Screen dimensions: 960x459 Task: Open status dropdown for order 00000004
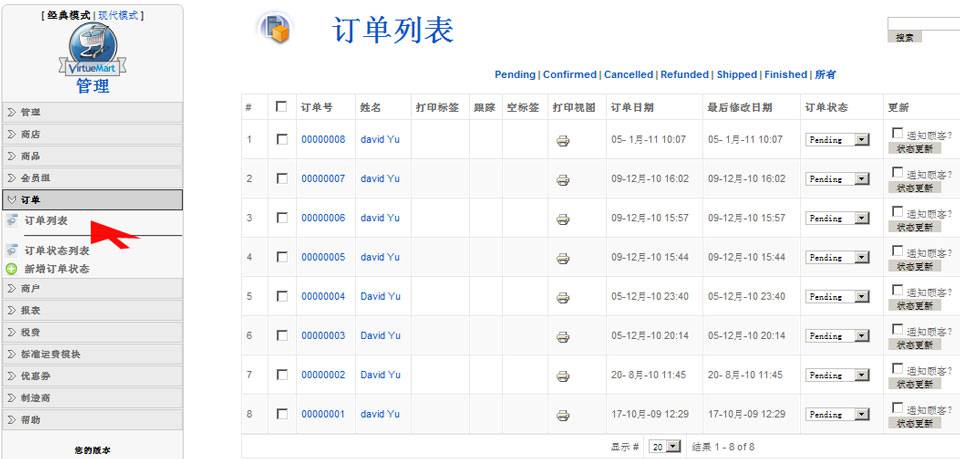837,297
